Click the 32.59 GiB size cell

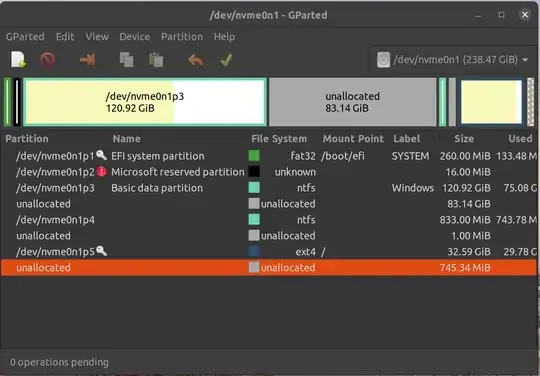point(469,252)
